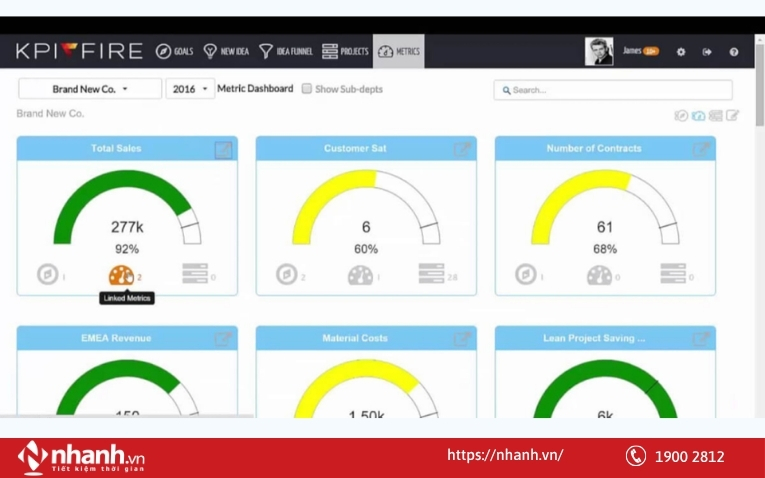The width and height of the screenshot is (765, 478).
Task: Go to the Goals tab
Action: click(174, 51)
